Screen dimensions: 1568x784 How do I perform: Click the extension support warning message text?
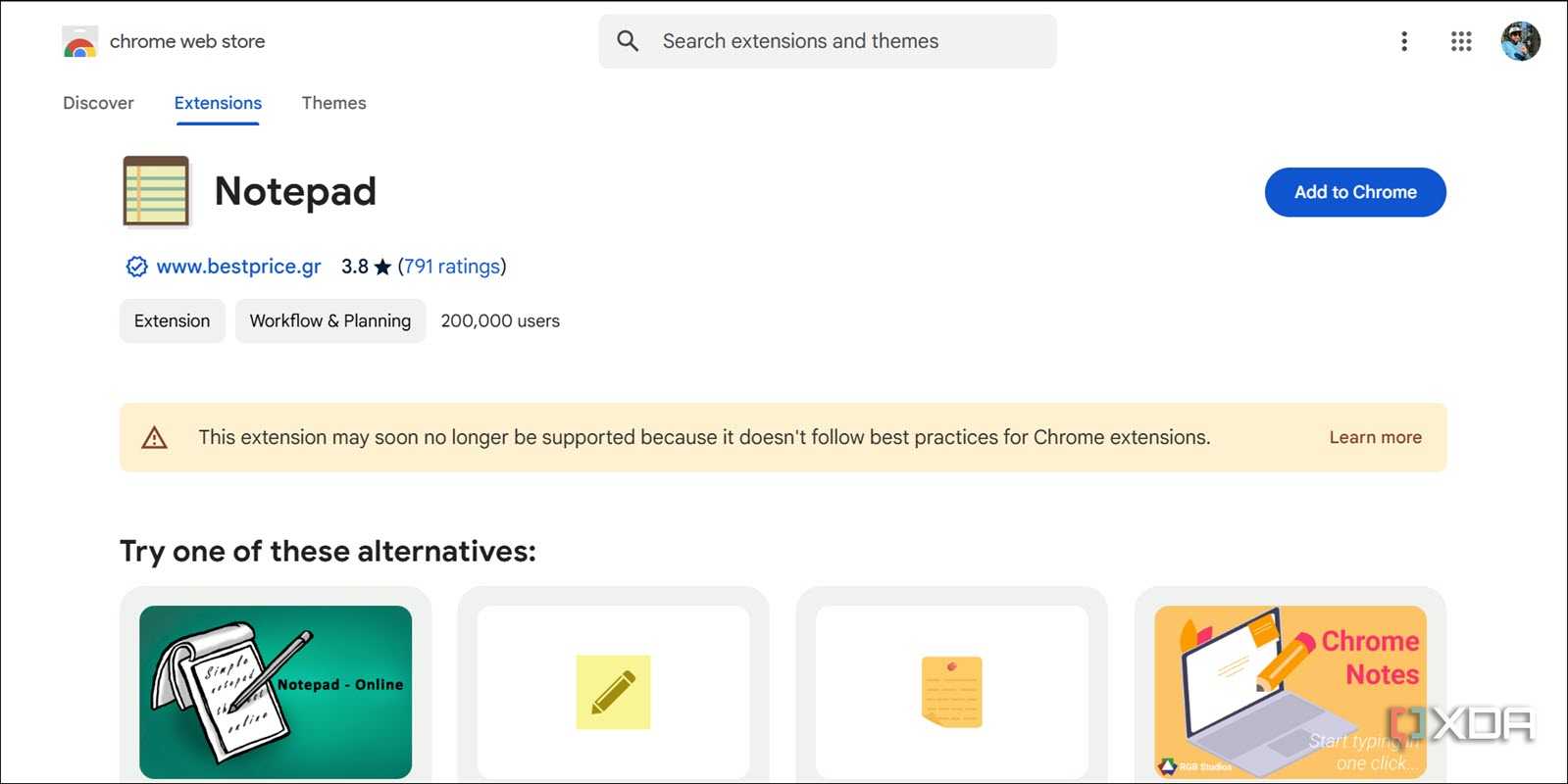(704, 437)
